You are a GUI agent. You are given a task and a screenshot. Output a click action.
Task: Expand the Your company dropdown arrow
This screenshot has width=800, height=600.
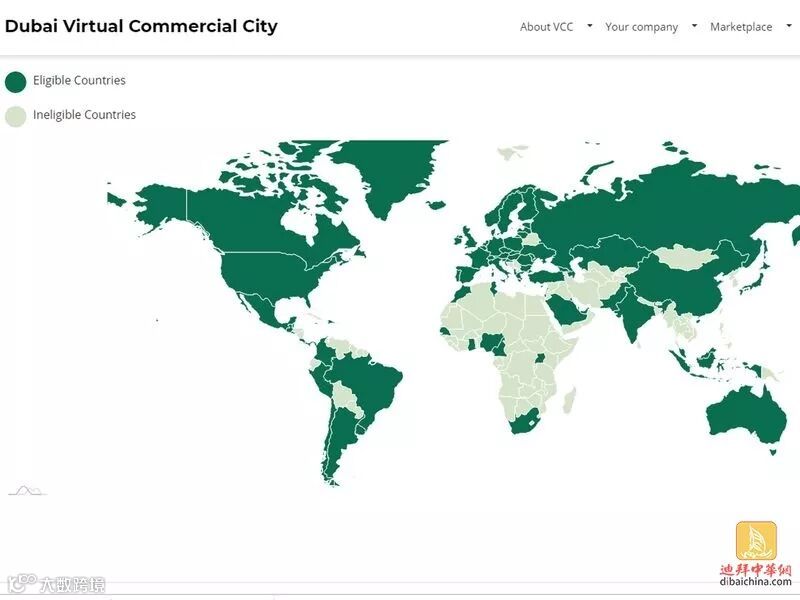tap(694, 25)
